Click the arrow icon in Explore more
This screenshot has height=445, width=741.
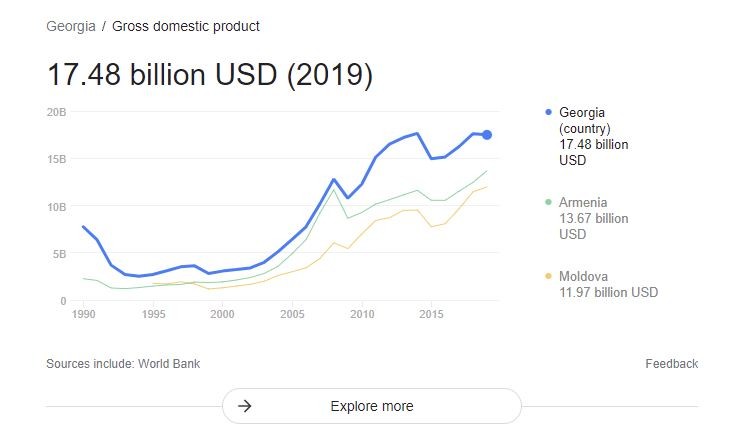point(244,406)
